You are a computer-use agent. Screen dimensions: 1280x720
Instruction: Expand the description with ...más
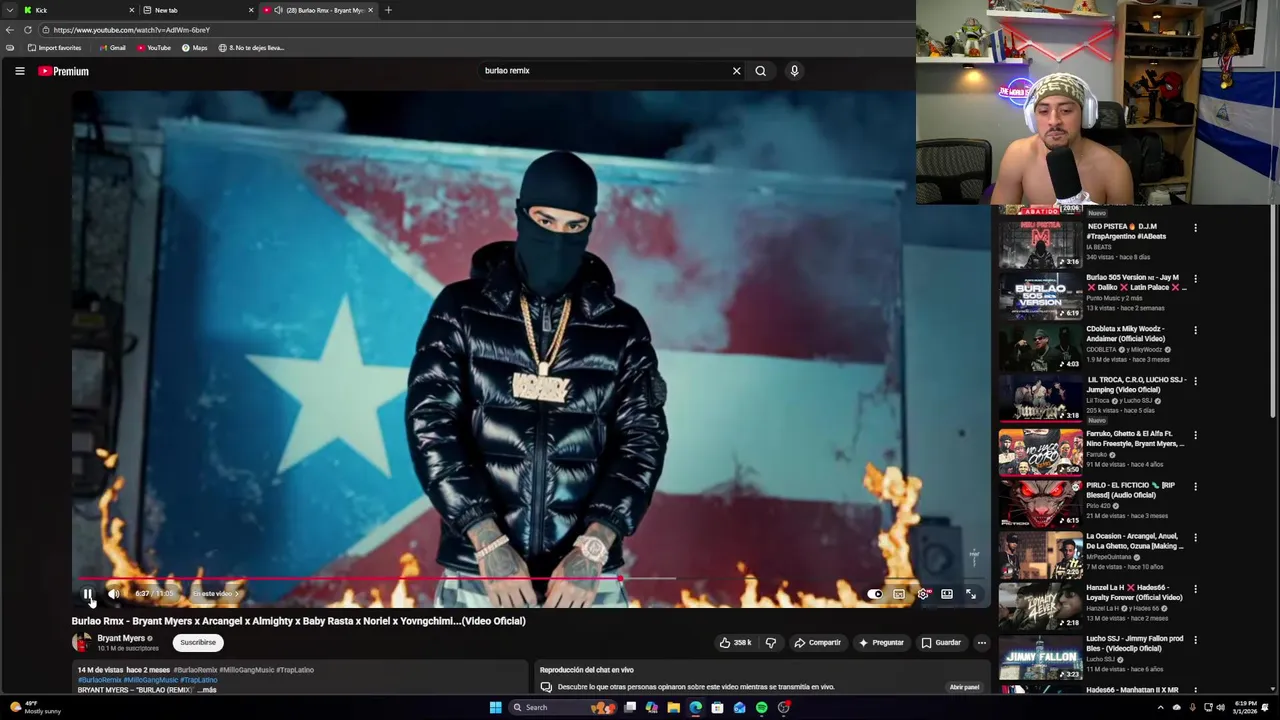(x=207, y=690)
